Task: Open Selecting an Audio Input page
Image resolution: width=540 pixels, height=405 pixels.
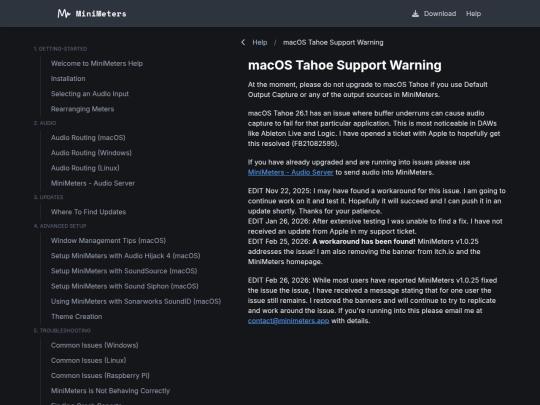Action: click(x=90, y=94)
